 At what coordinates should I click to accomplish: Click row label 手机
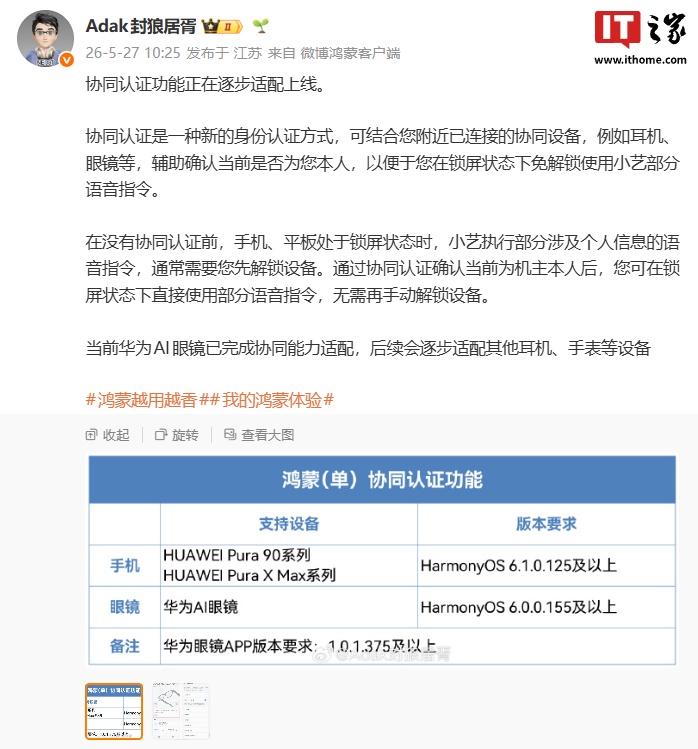[x=125, y=566]
